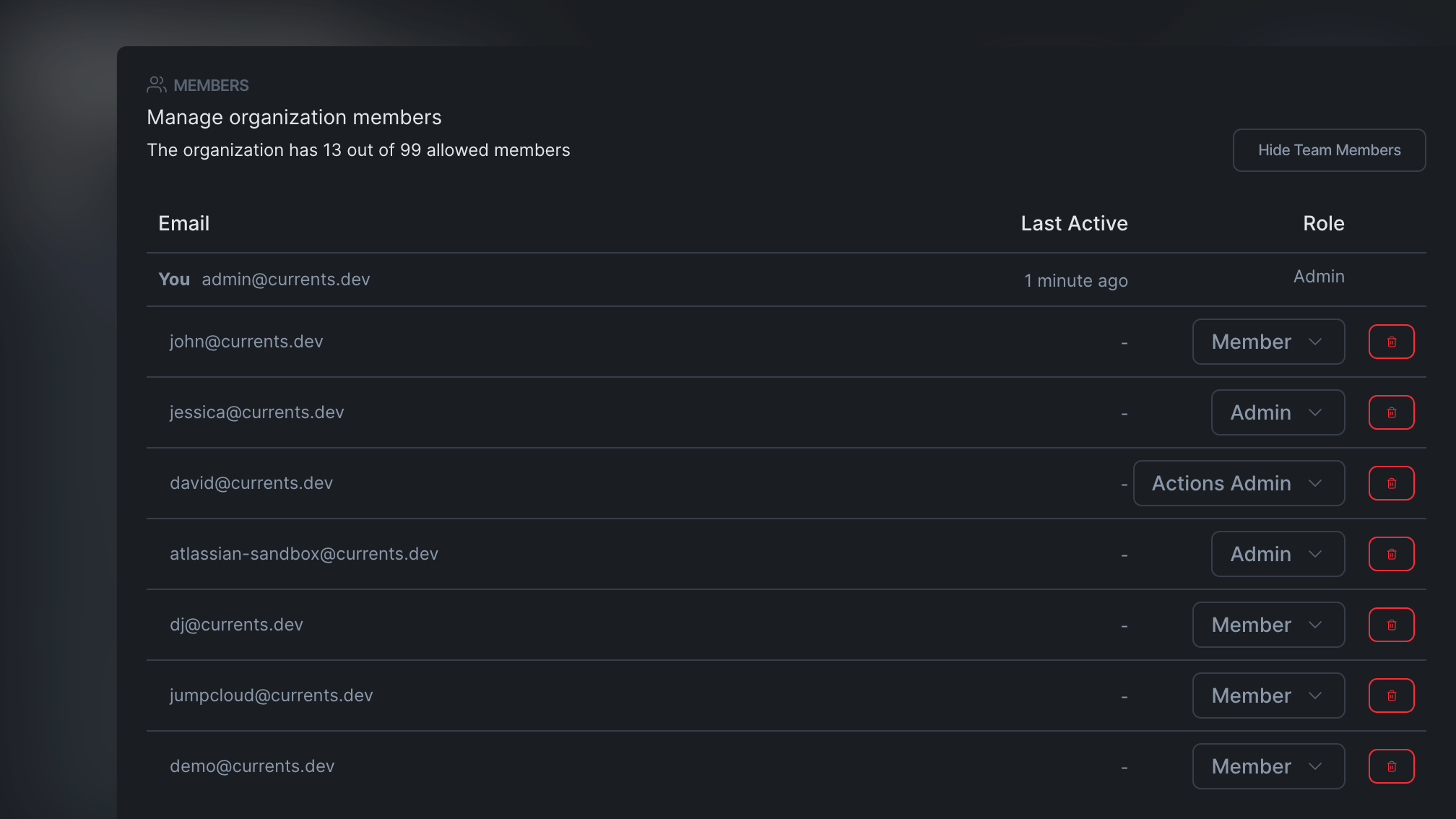Open role dropdown for john@currents.dev
1456x819 pixels.
coord(1268,342)
